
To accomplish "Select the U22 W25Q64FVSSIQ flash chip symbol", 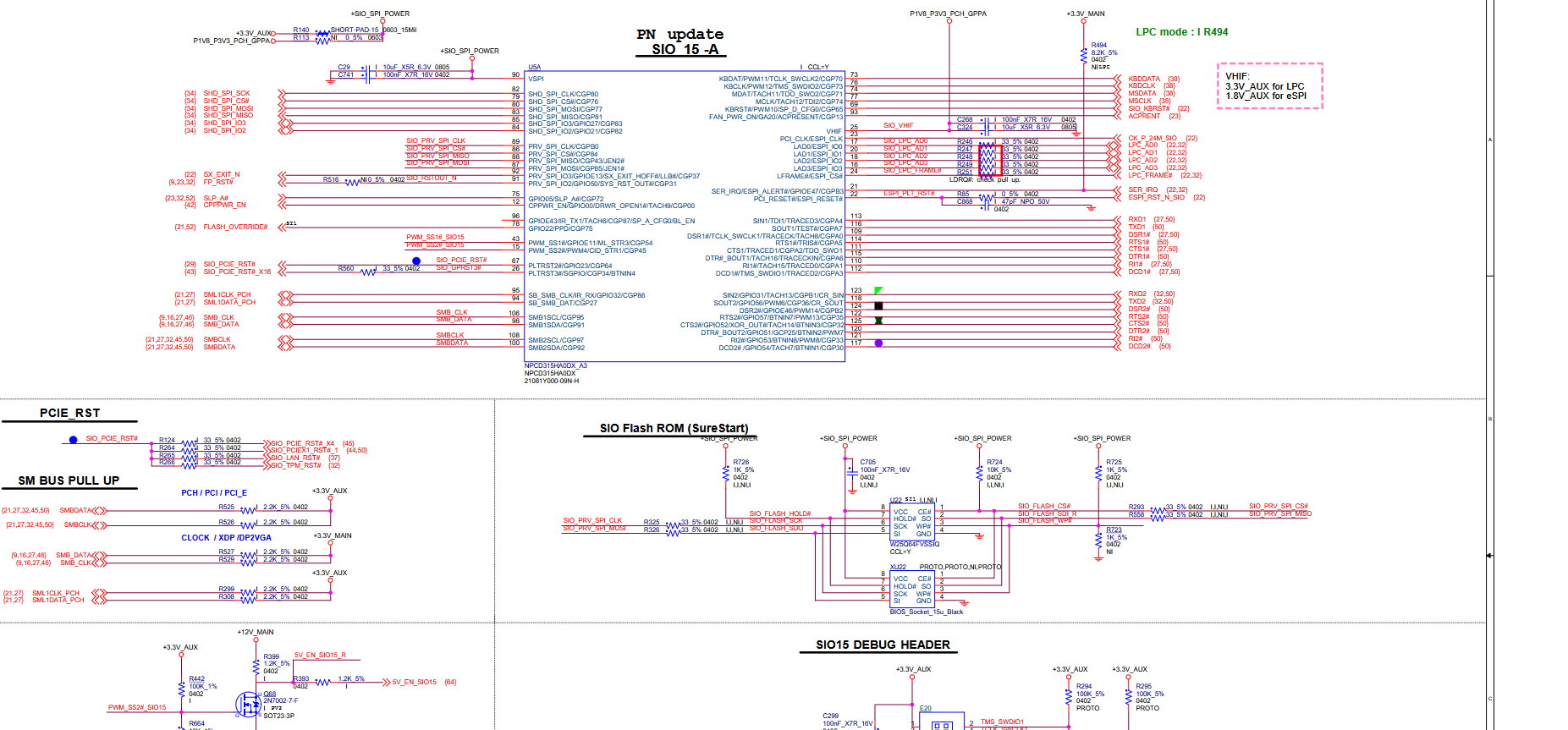I will [x=912, y=523].
